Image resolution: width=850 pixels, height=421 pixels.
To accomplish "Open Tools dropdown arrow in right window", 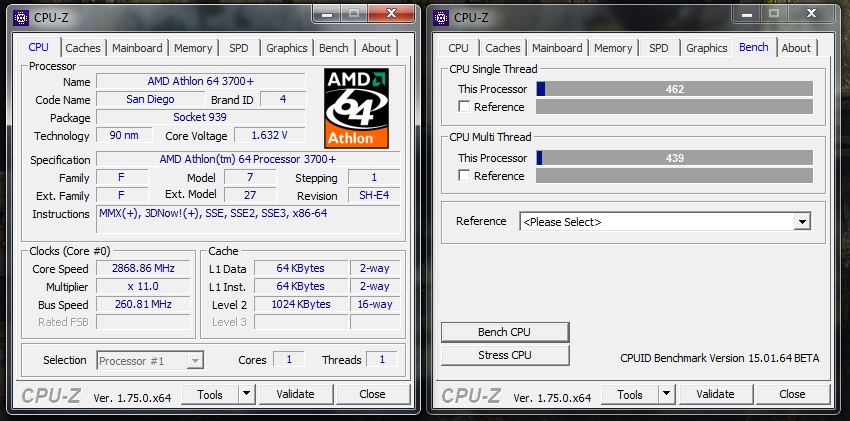I will pyautogui.click(x=666, y=394).
